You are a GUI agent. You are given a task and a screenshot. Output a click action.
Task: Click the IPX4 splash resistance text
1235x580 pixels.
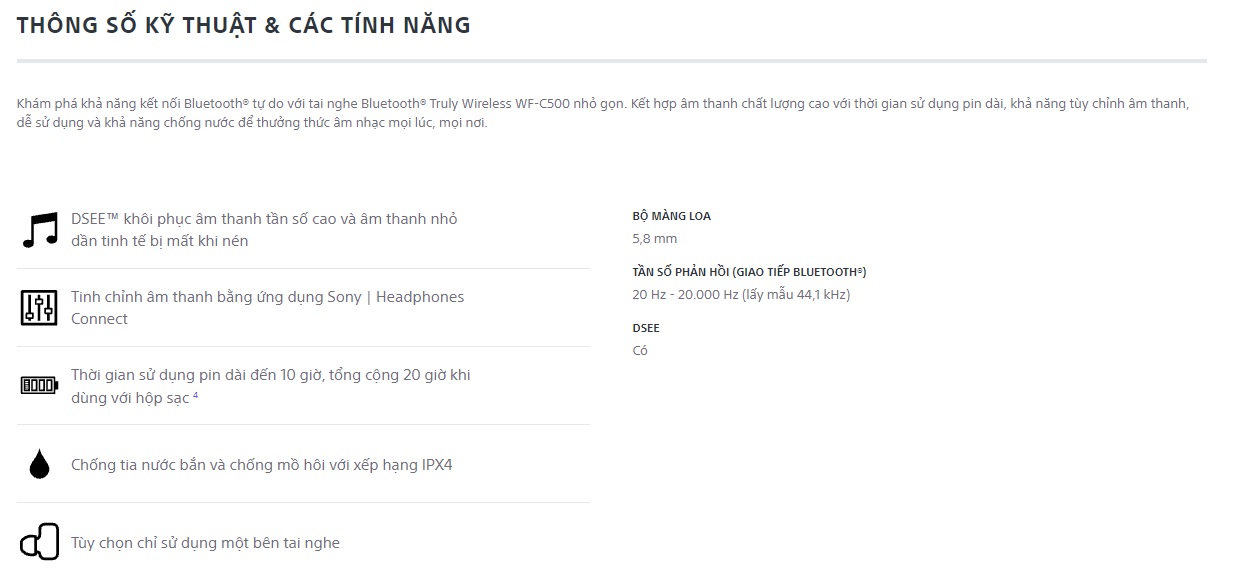point(261,465)
